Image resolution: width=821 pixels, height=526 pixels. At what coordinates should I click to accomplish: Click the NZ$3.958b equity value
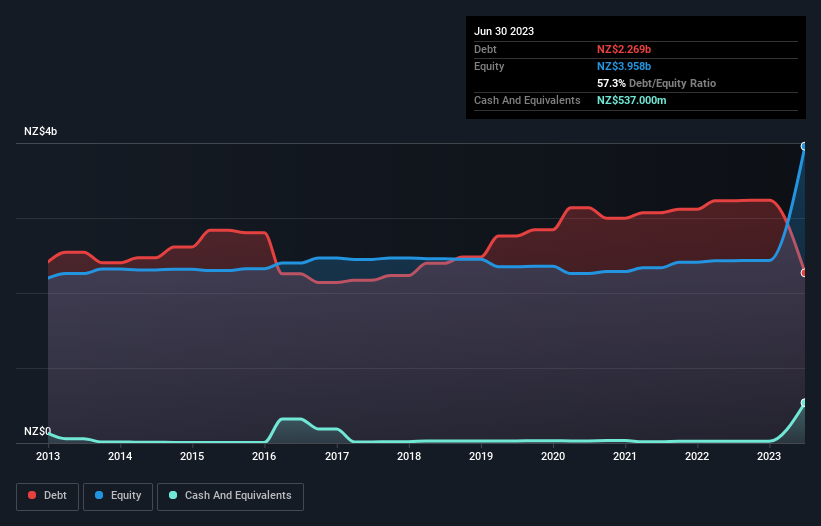pyautogui.click(x=624, y=66)
